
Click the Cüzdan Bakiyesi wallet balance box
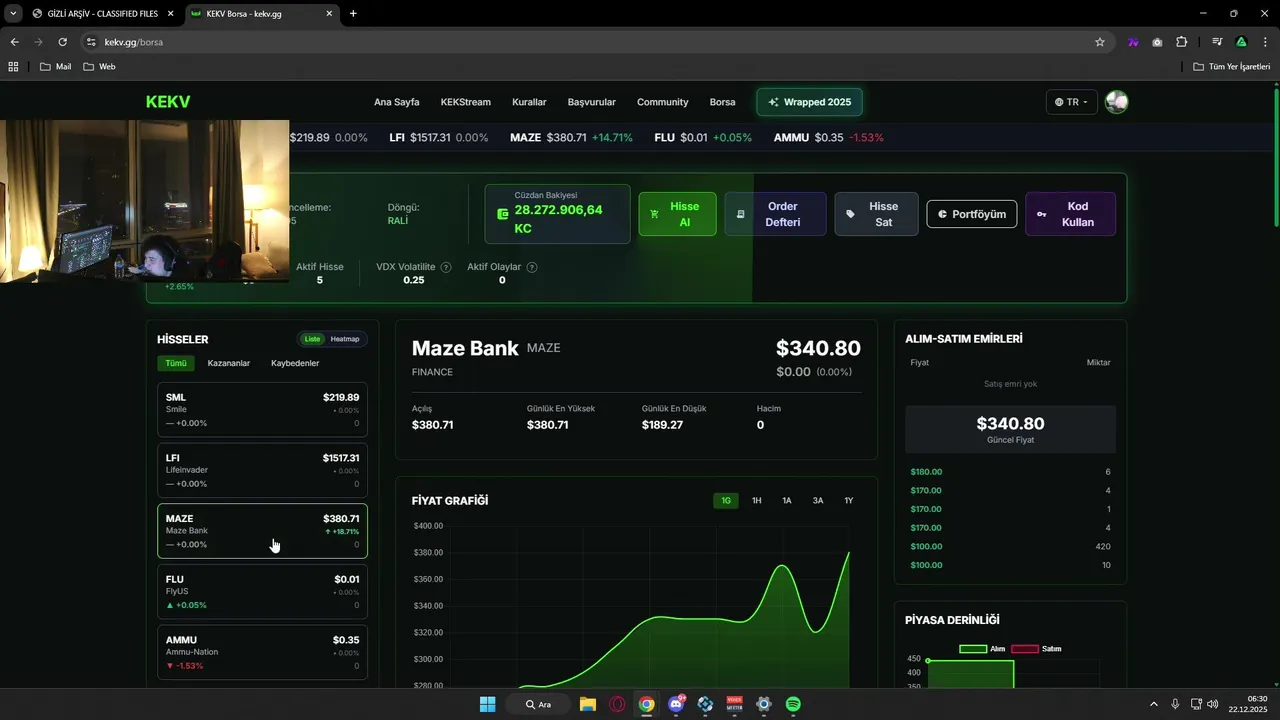(557, 214)
